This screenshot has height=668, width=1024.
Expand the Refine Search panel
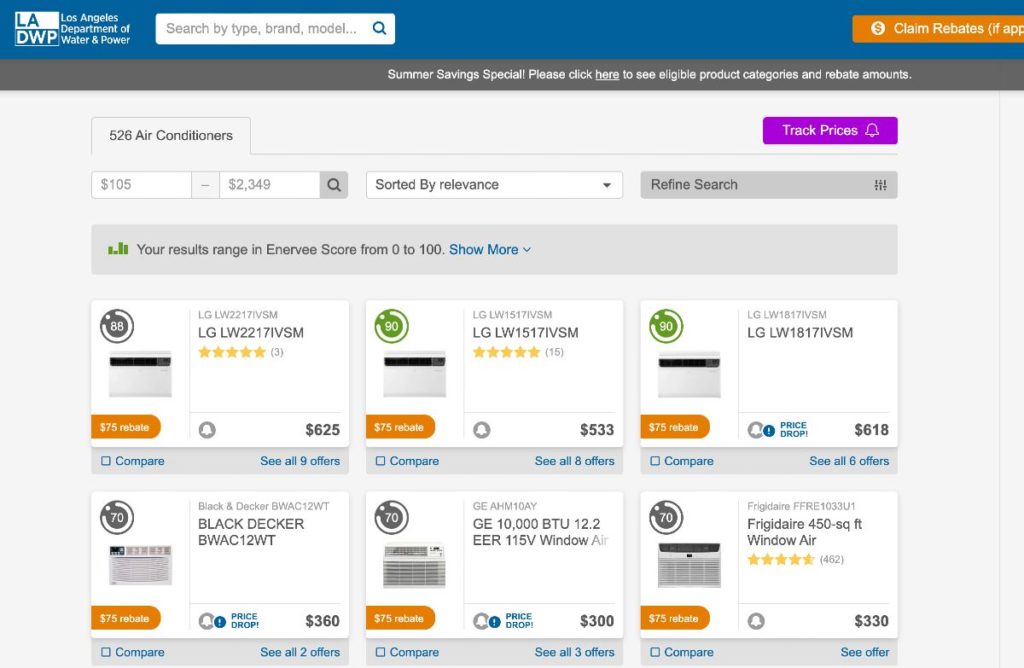pyautogui.click(x=769, y=185)
